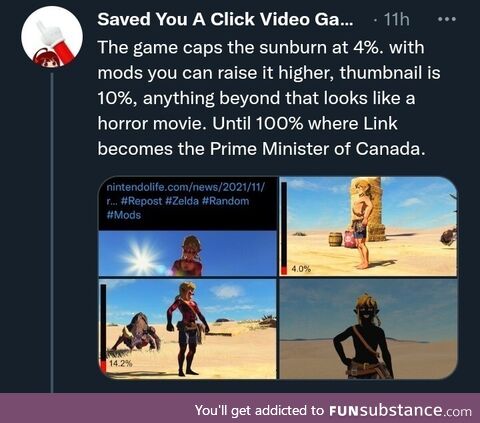Image resolution: width=480 pixels, height=423 pixels.
Task: Click the #Repost hashtag
Action: pyautogui.click(x=142, y=201)
